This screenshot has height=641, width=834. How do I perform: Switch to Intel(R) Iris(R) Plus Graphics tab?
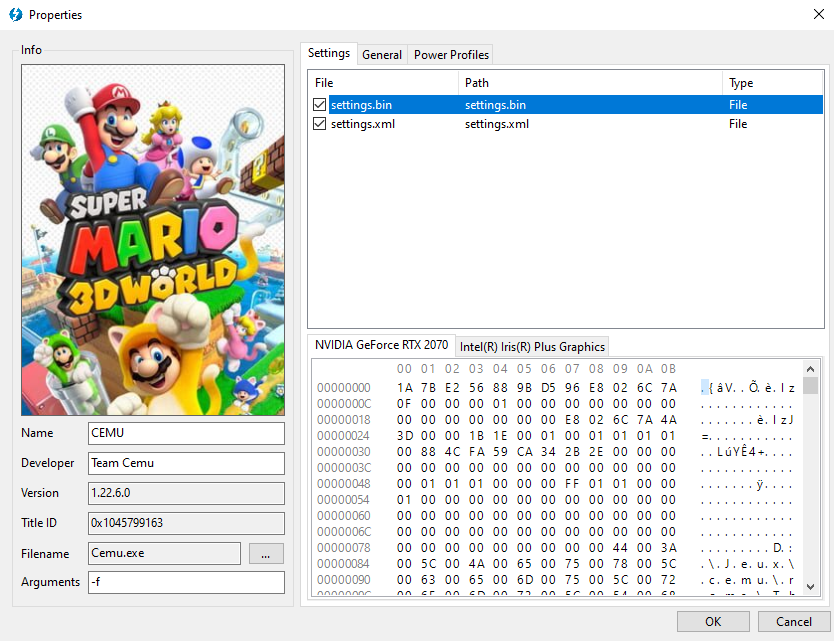tap(532, 347)
